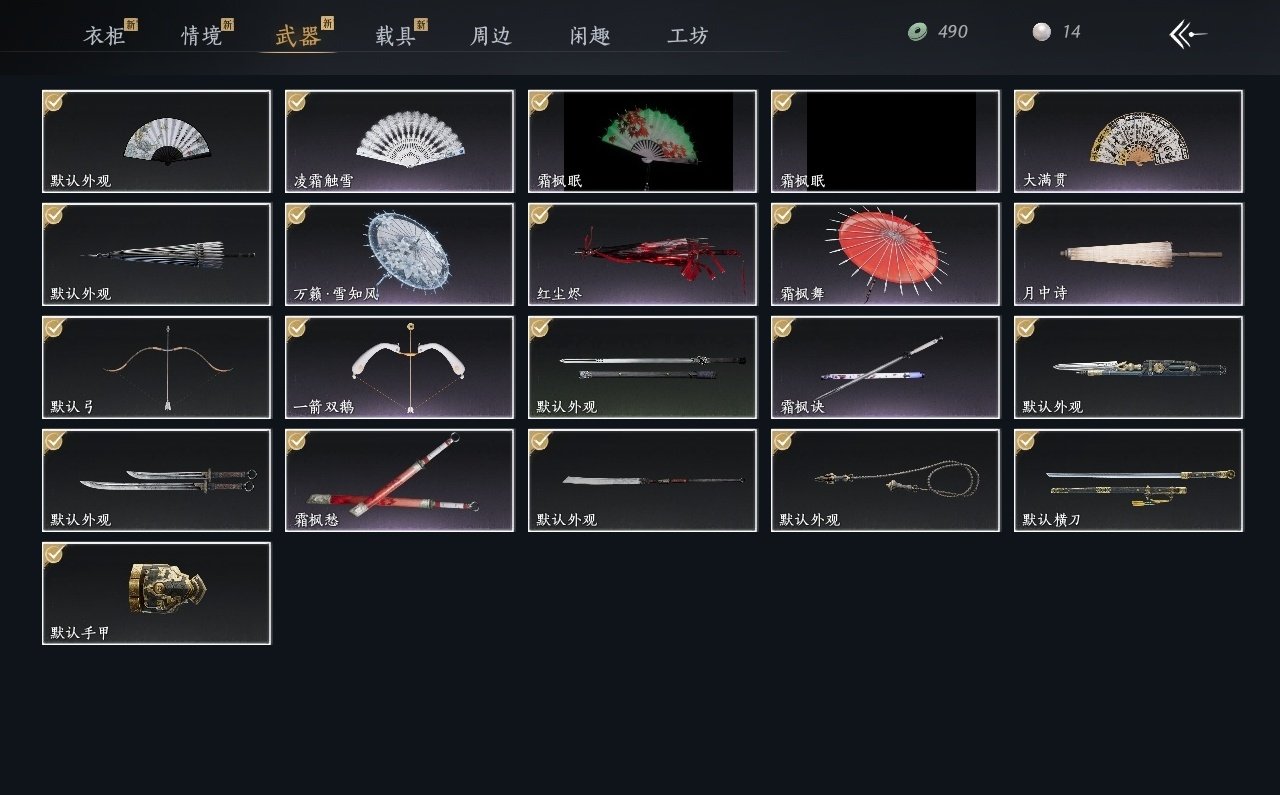Select the 一箭双鹅 bow skin
Screen dimensions: 1280x795
(399, 367)
